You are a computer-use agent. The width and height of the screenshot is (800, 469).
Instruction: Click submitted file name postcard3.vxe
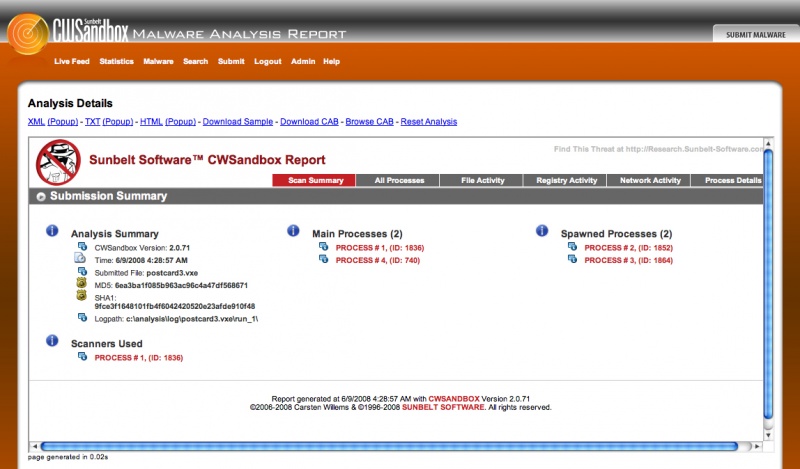click(172, 273)
